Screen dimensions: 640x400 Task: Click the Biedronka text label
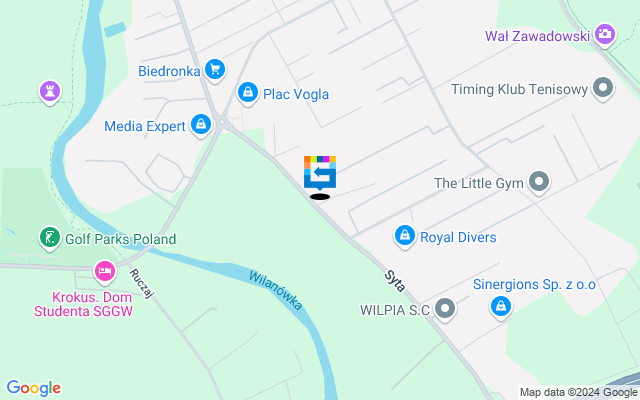169,71
